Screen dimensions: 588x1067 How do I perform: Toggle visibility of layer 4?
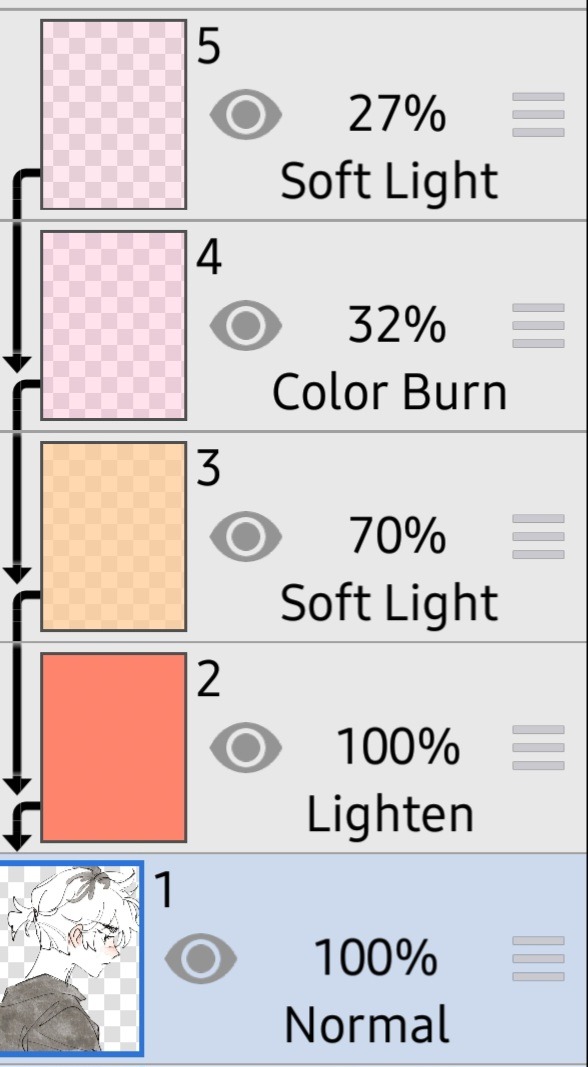pos(246,325)
